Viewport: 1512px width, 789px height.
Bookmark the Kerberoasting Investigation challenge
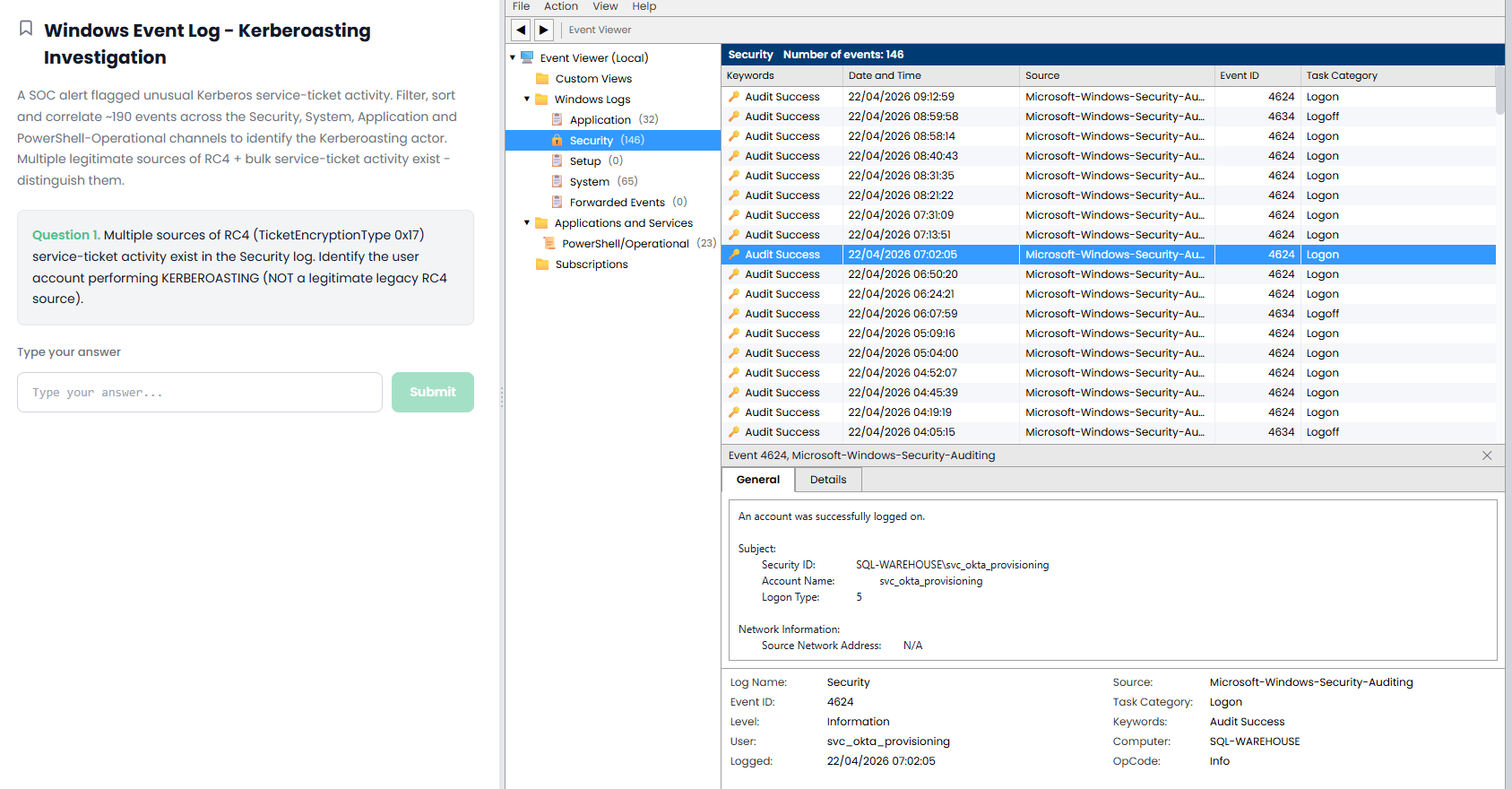pyautogui.click(x=26, y=29)
